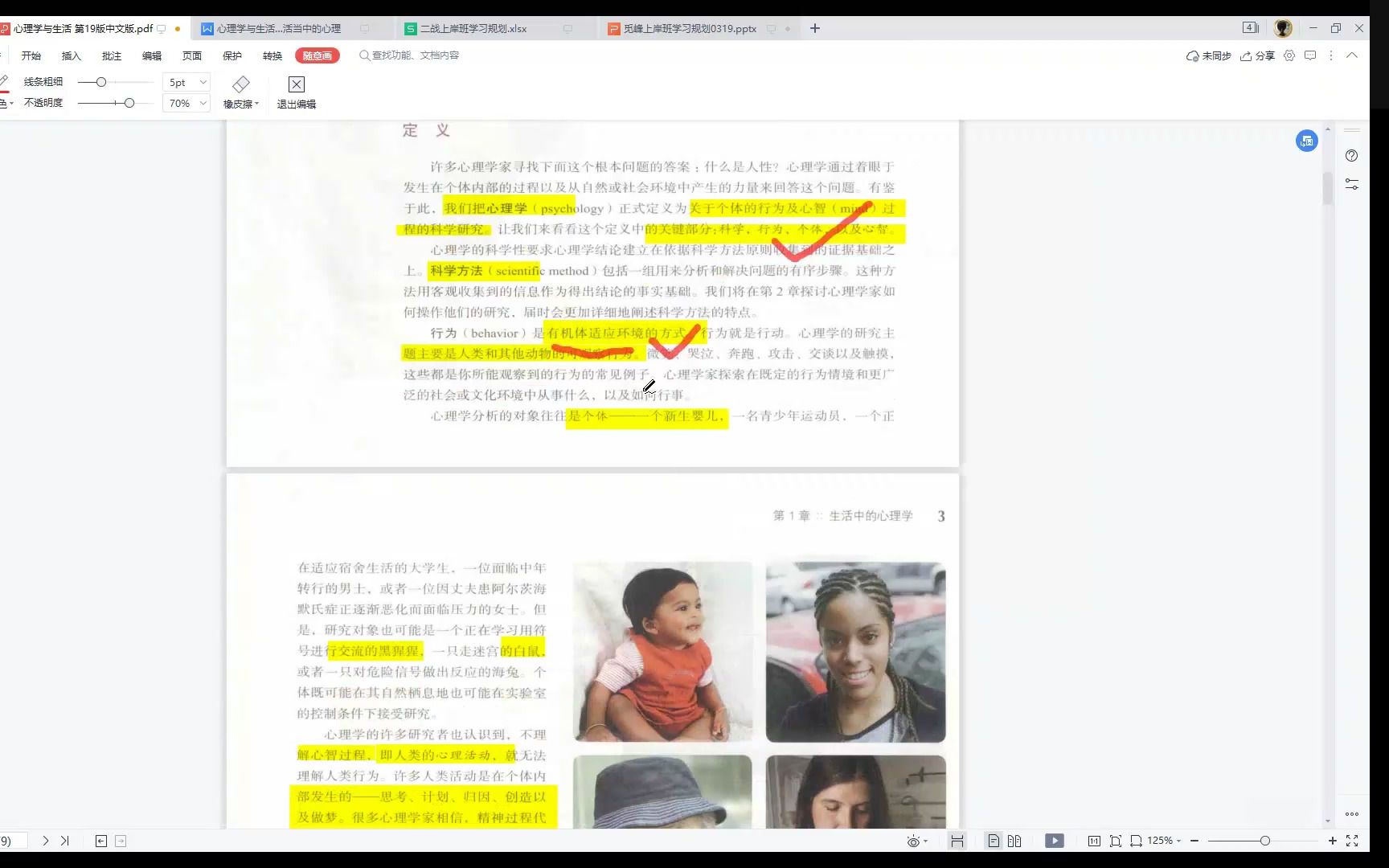Open the 页面 menu tab
The width and height of the screenshot is (1389, 868).
[x=192, y=55]
